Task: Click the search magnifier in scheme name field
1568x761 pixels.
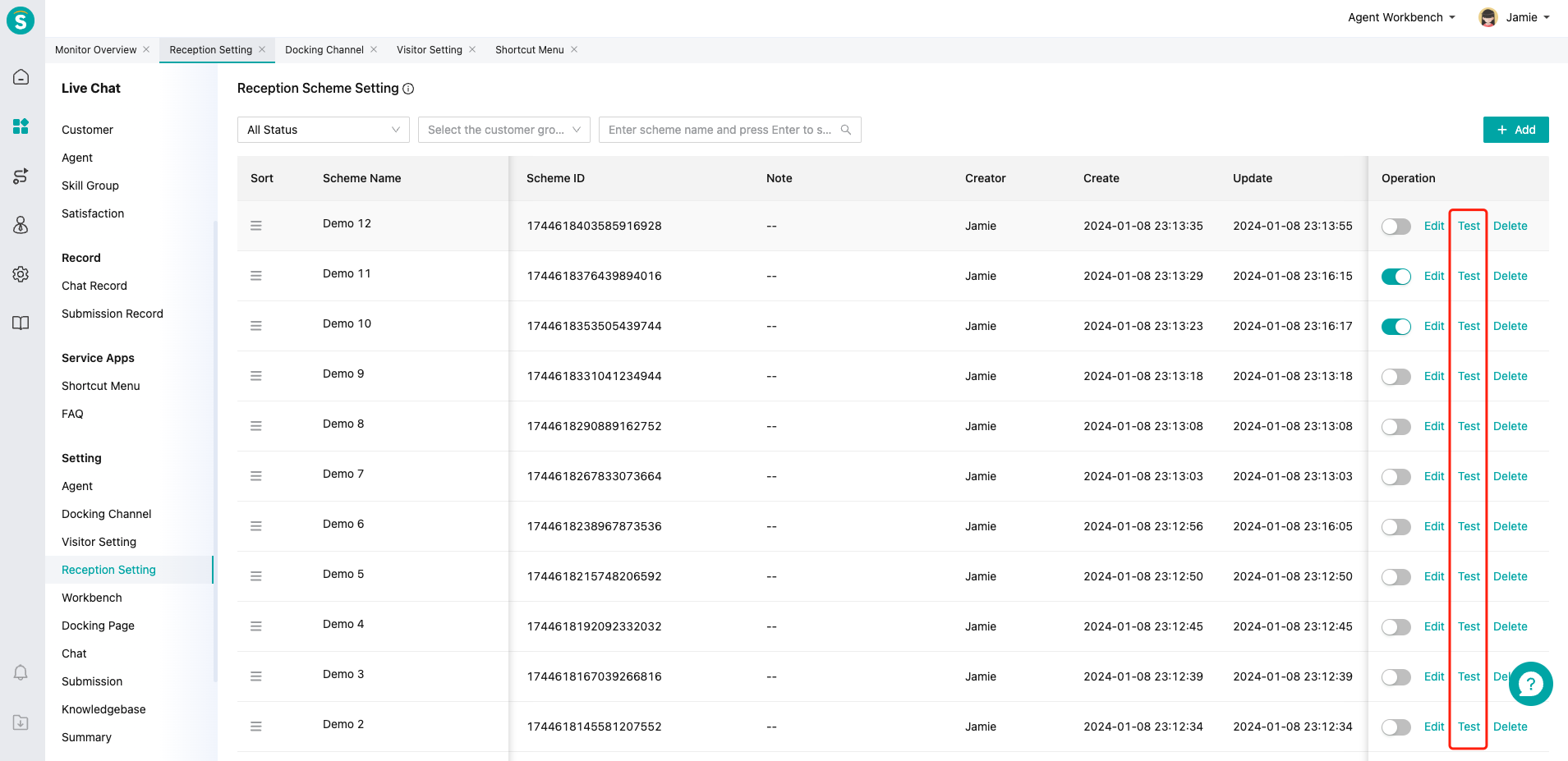Action: [846, 130]
